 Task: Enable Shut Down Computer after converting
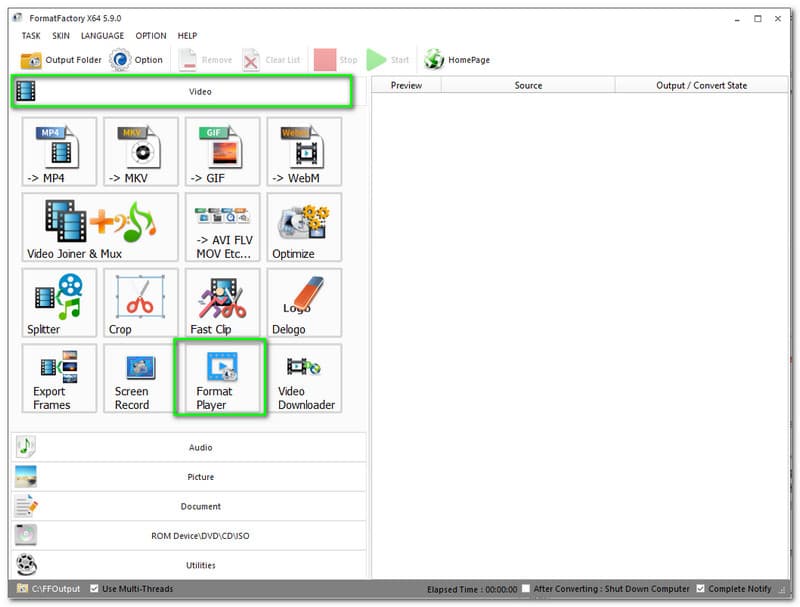(527, 589)
